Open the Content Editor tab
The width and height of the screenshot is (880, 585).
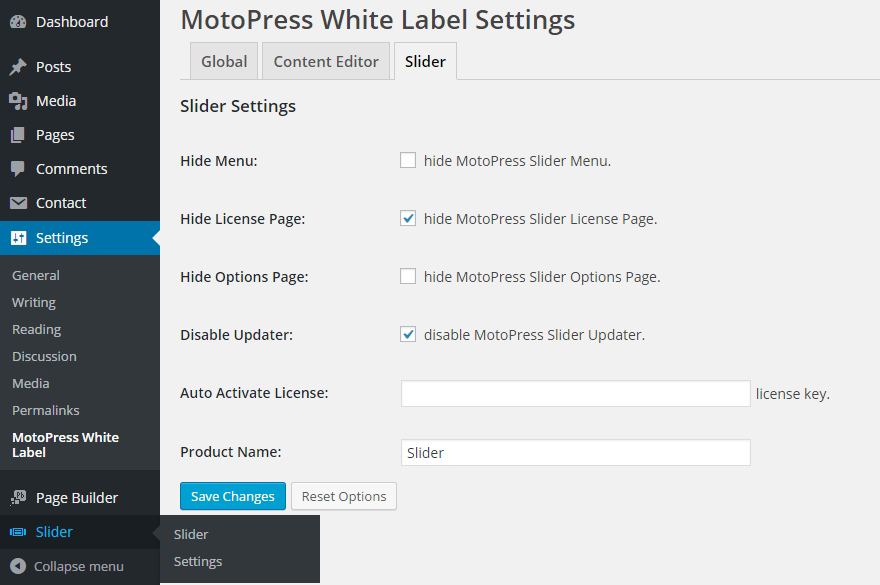point(326,61)
